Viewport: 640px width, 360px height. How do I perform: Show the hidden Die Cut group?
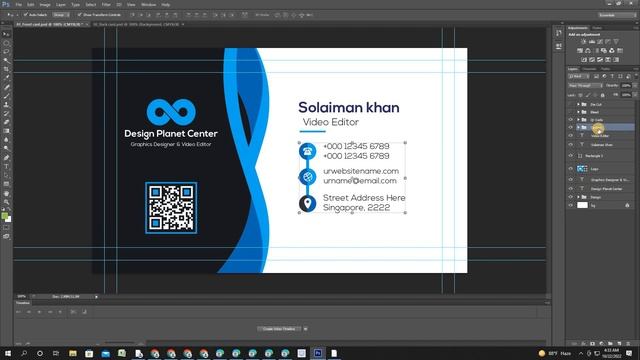point(571,104)
